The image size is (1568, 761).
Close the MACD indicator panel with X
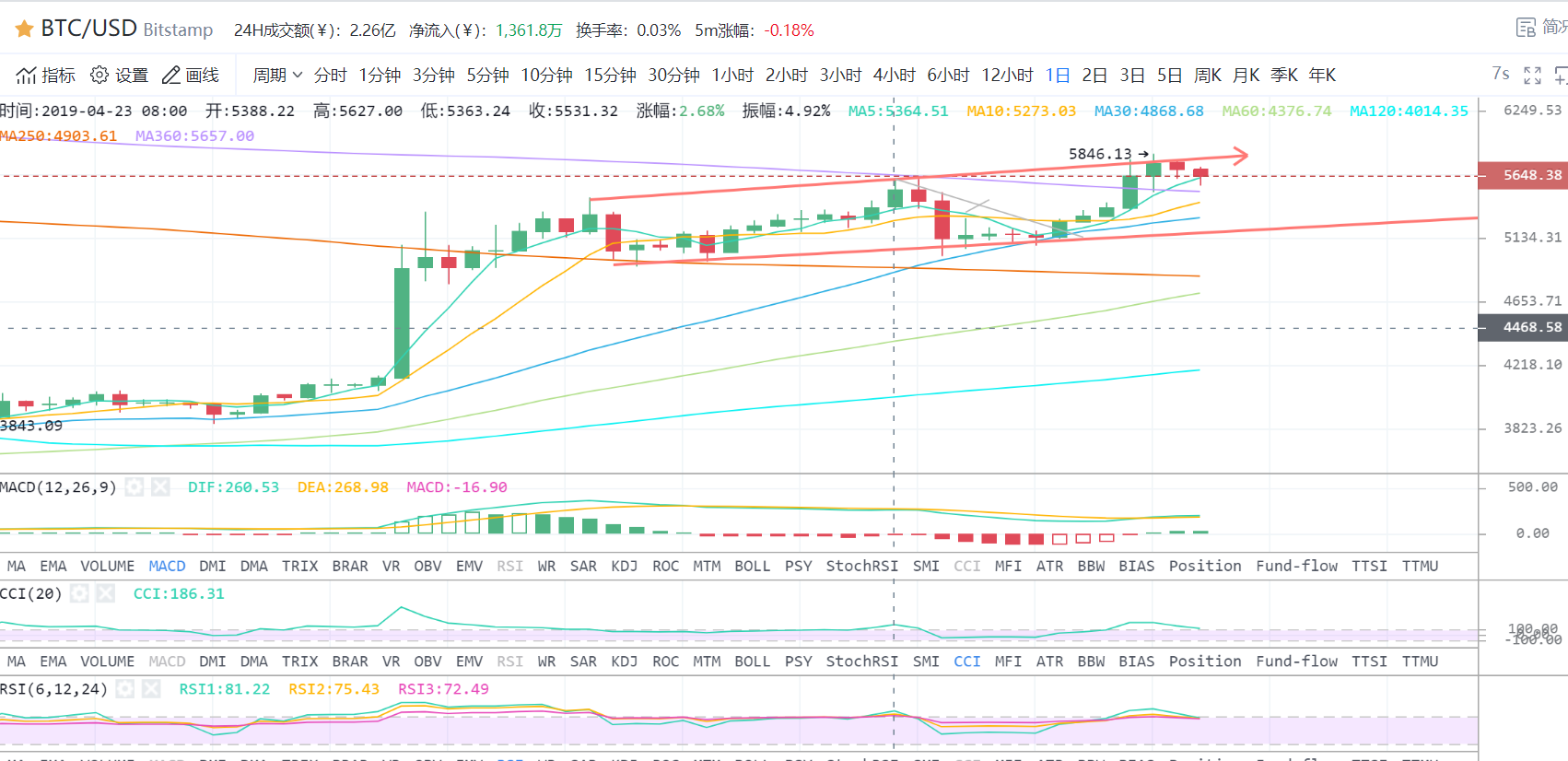click(x=160, y=486)
